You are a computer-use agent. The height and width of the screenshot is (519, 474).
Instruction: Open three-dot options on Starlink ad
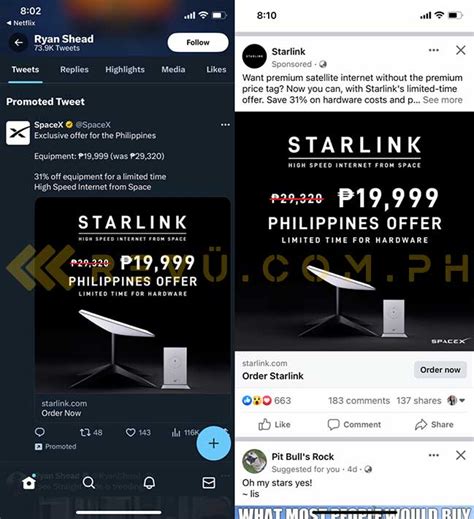[433, 50]
